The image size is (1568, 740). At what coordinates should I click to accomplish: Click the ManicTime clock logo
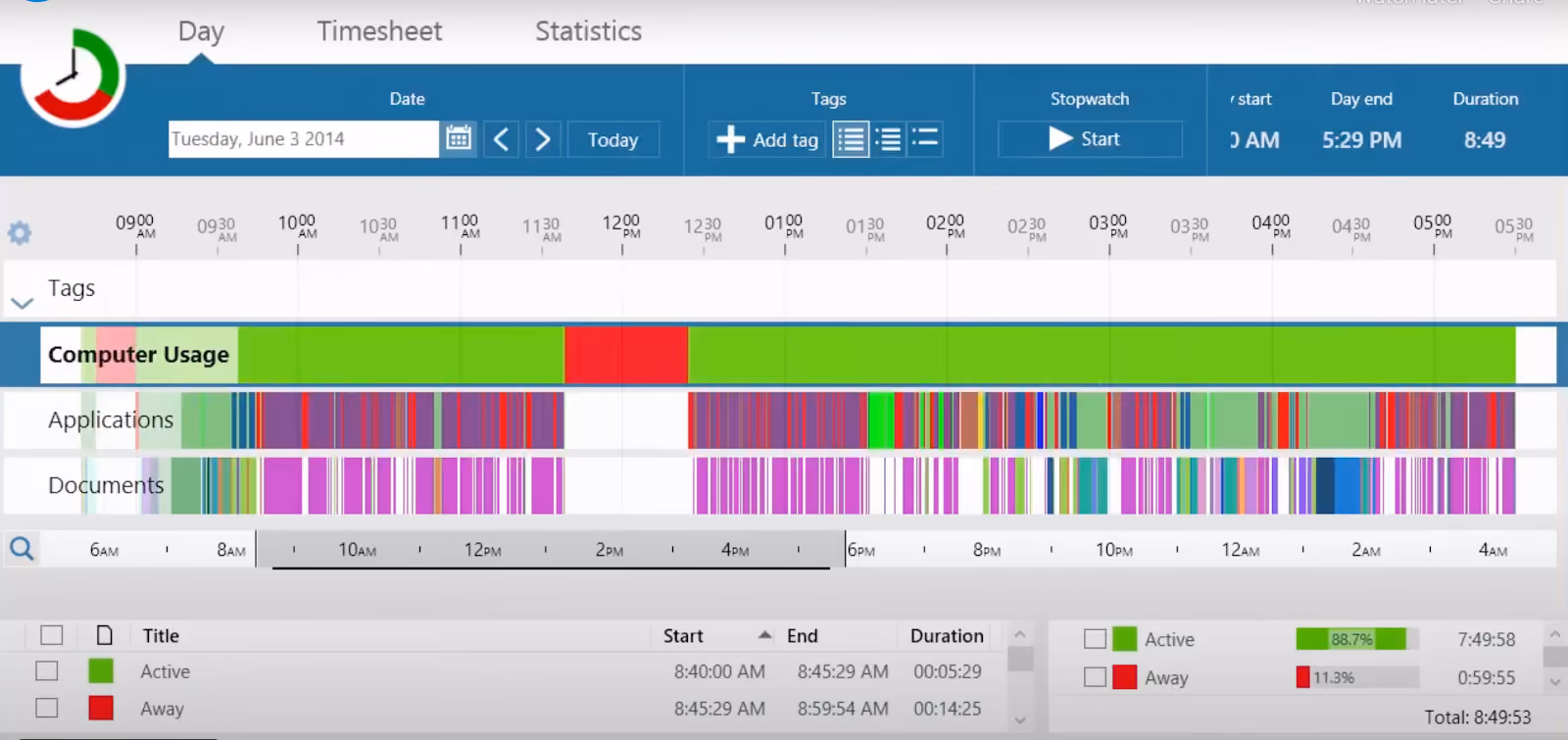pos(73,77)
